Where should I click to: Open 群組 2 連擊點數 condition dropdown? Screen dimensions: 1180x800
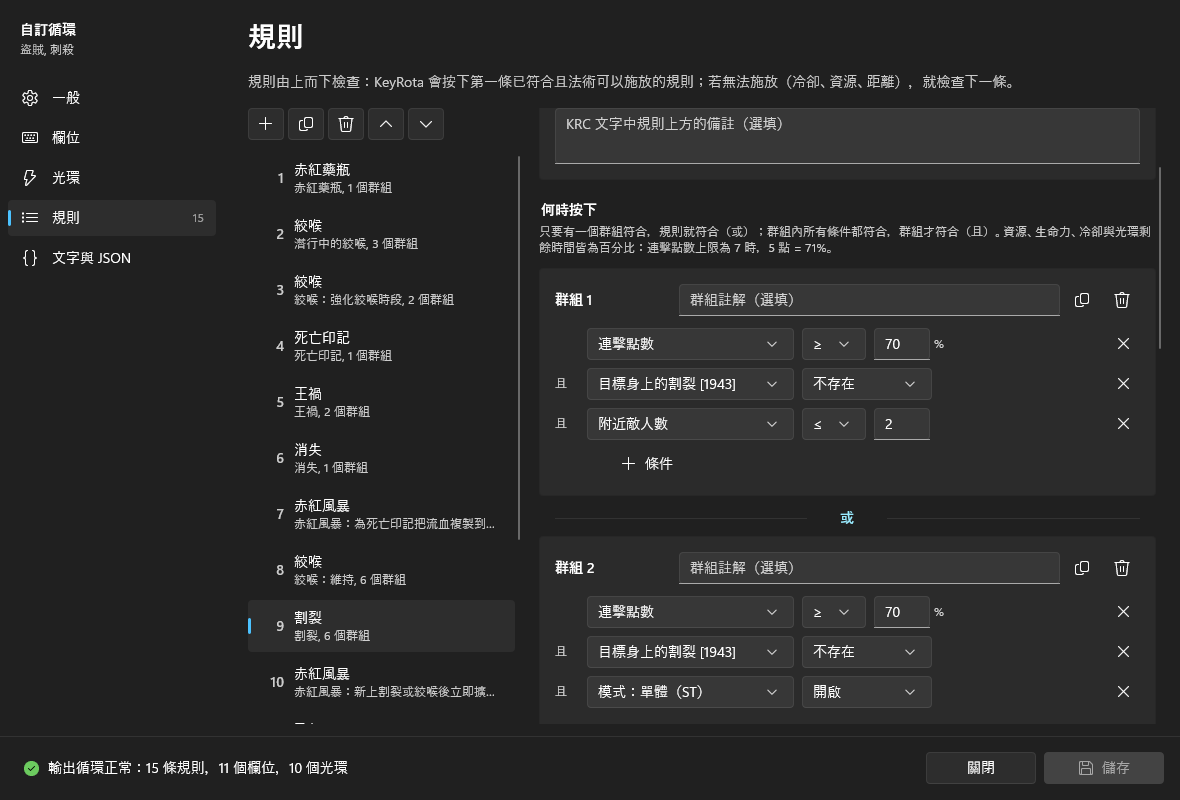pyautogui.click(x=690, y=612)
